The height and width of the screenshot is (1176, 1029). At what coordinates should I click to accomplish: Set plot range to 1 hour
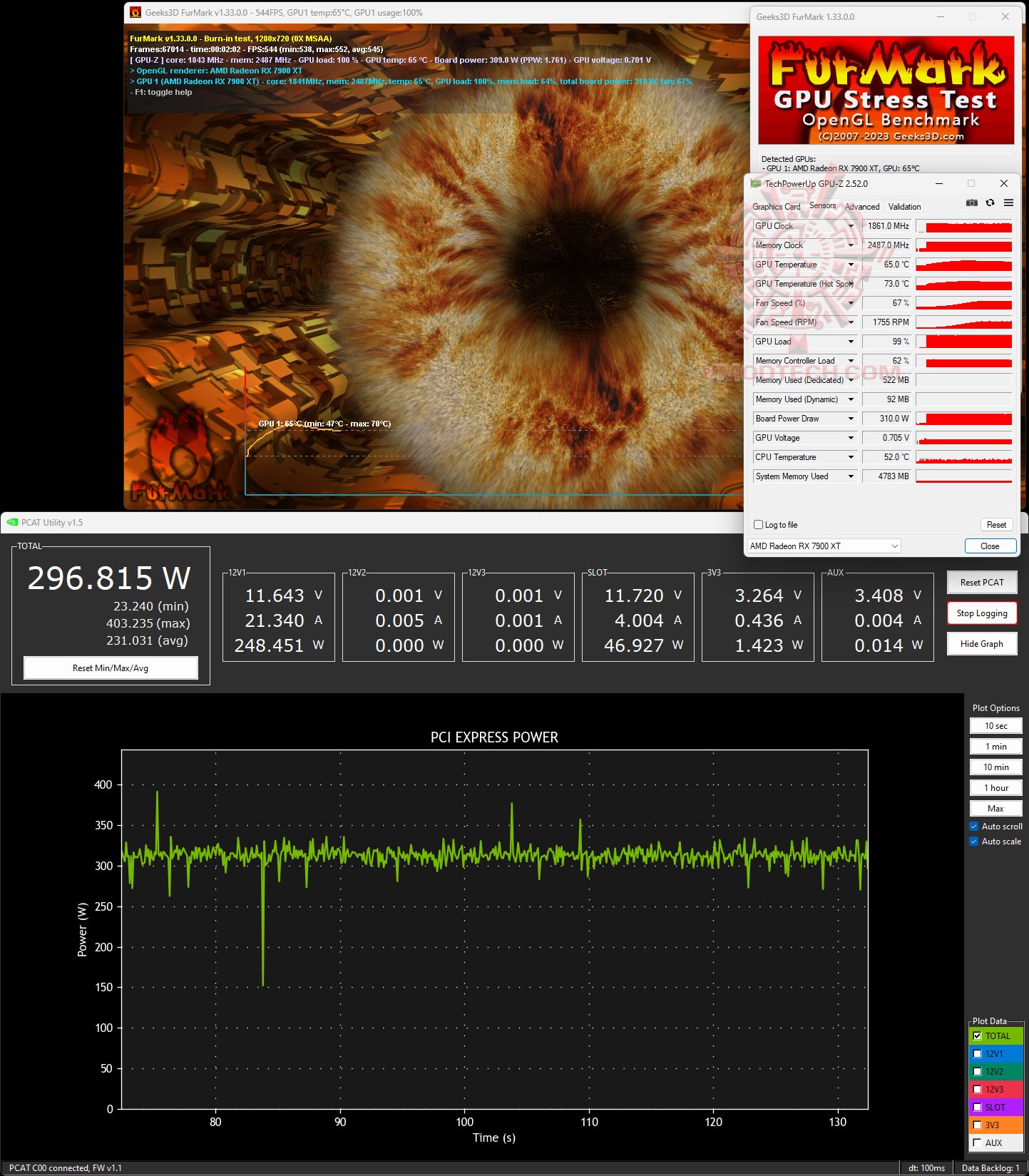(x=996, y=788)
